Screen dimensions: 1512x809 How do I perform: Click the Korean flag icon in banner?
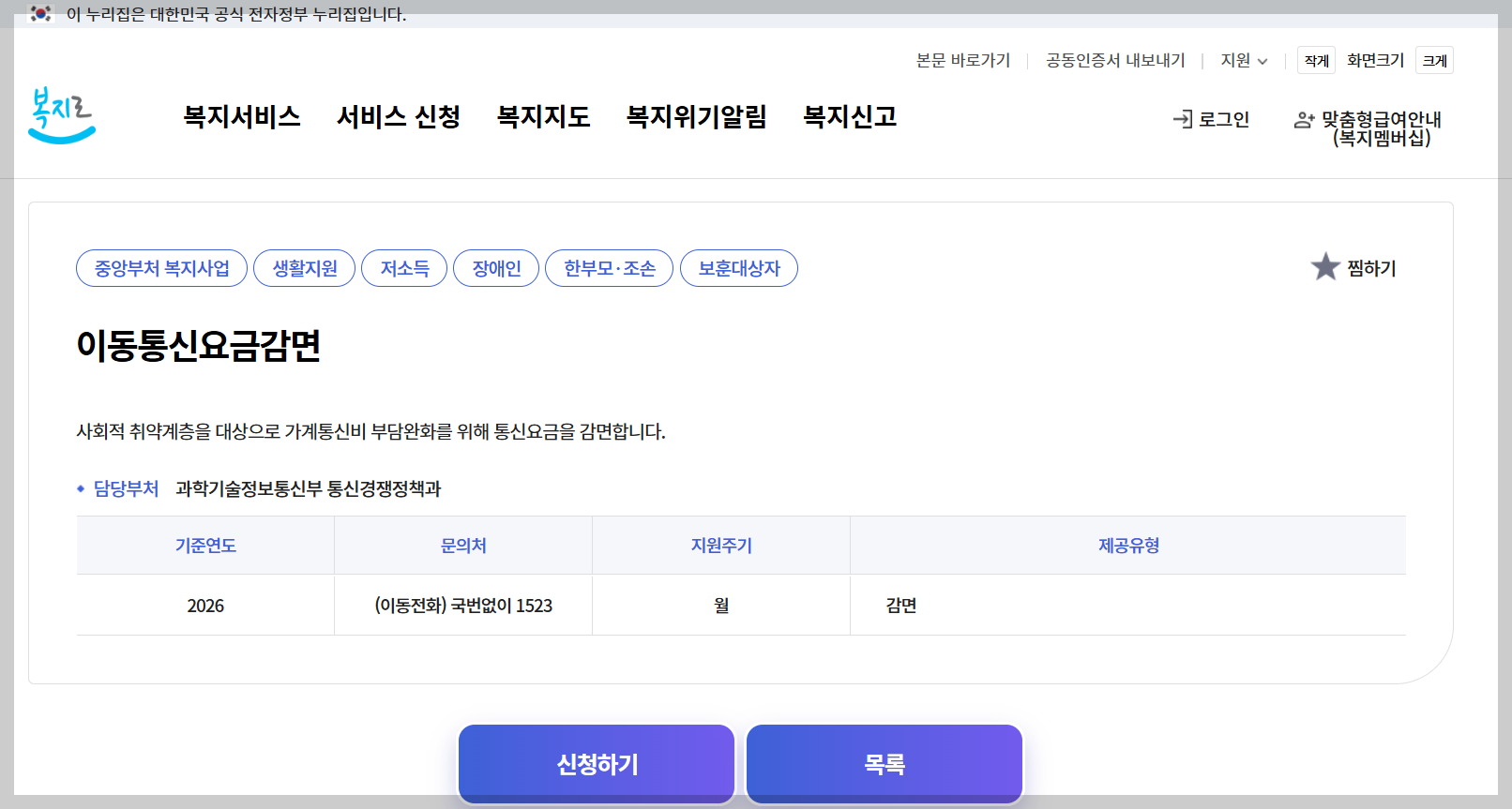coord(40,13)
